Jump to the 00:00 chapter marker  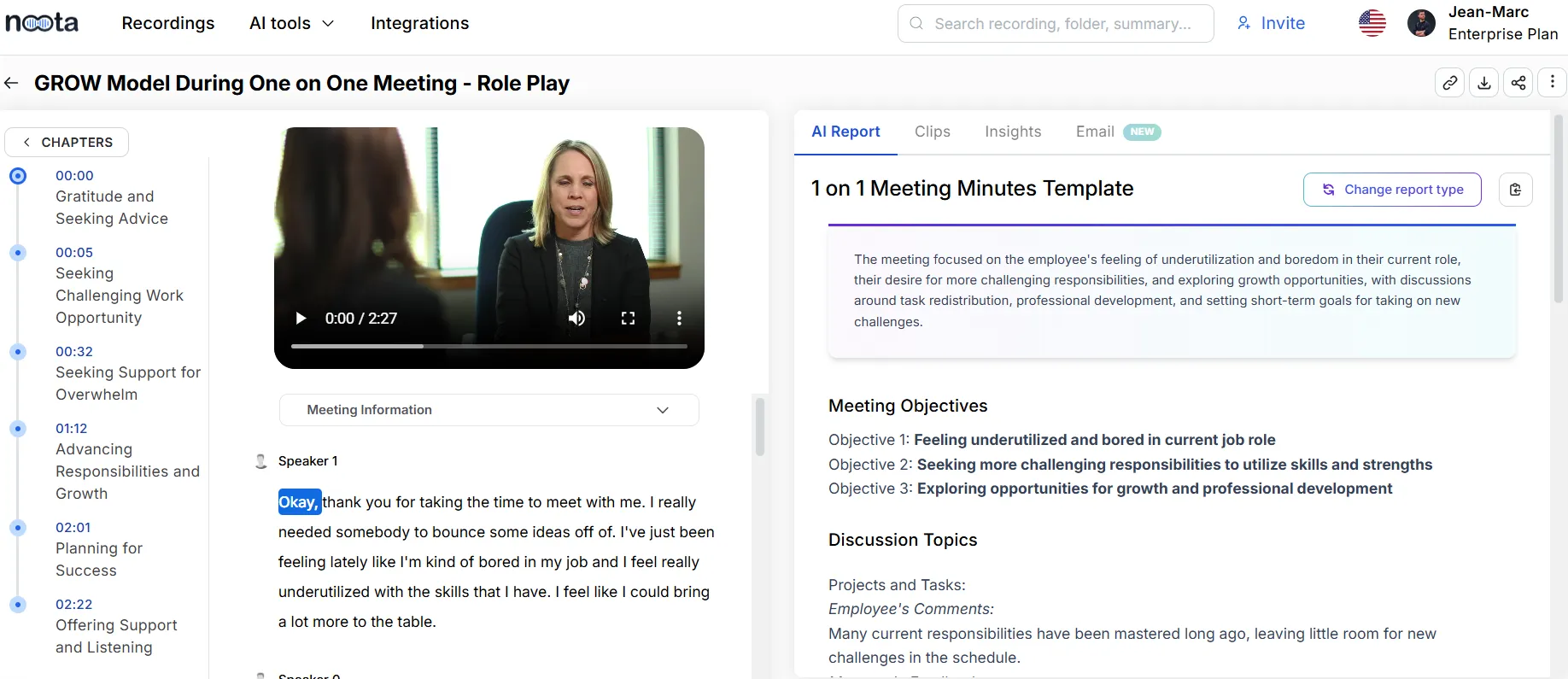coord(18,176)
